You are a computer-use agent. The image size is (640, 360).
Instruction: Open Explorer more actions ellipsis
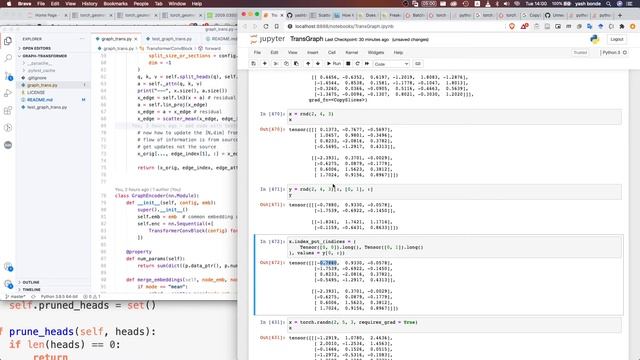coord(82,39)
